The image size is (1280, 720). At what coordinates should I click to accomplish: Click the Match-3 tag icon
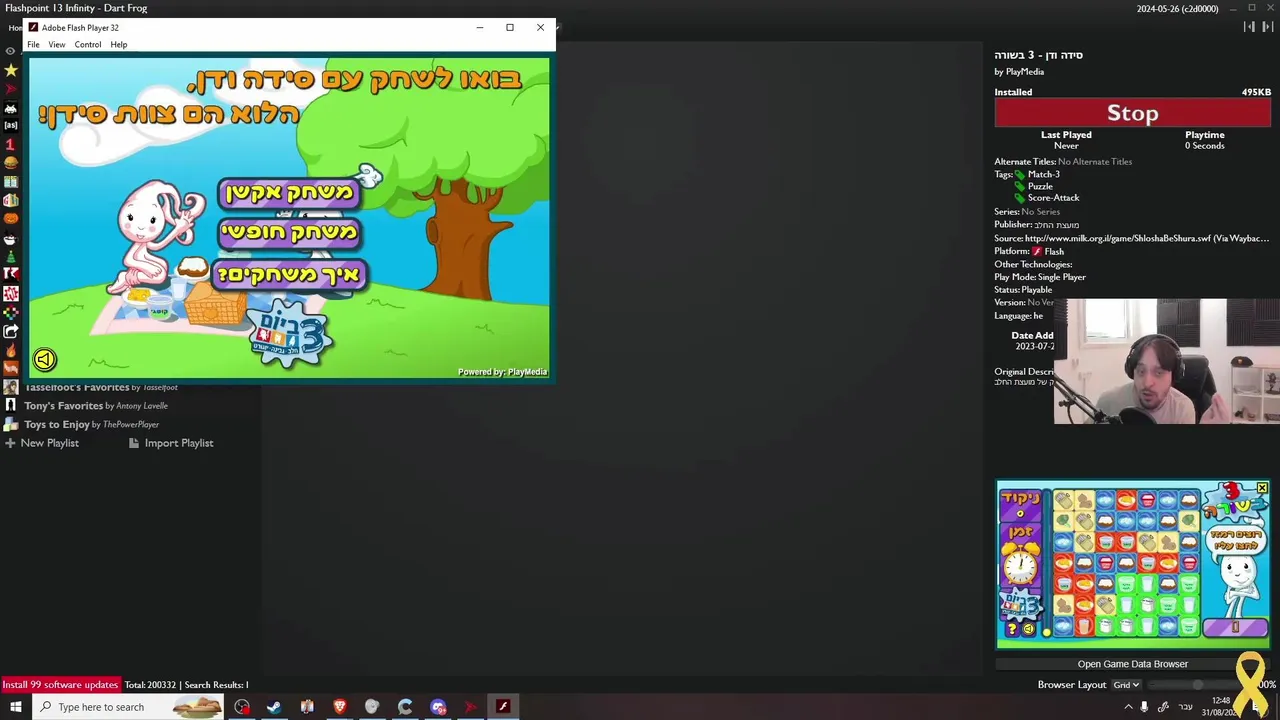(x=1020, y=174)
